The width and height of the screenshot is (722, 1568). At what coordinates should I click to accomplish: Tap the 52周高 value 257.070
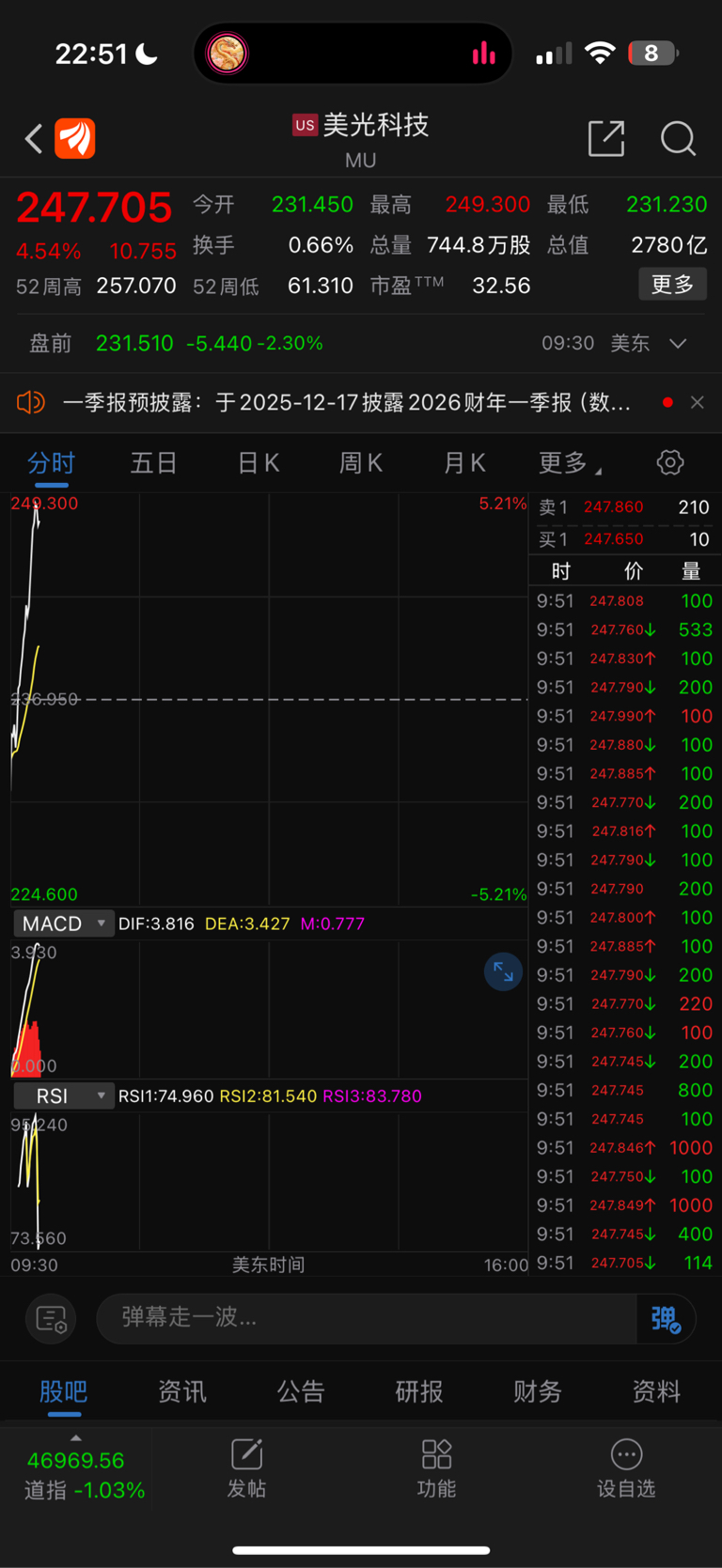(136, 286)
